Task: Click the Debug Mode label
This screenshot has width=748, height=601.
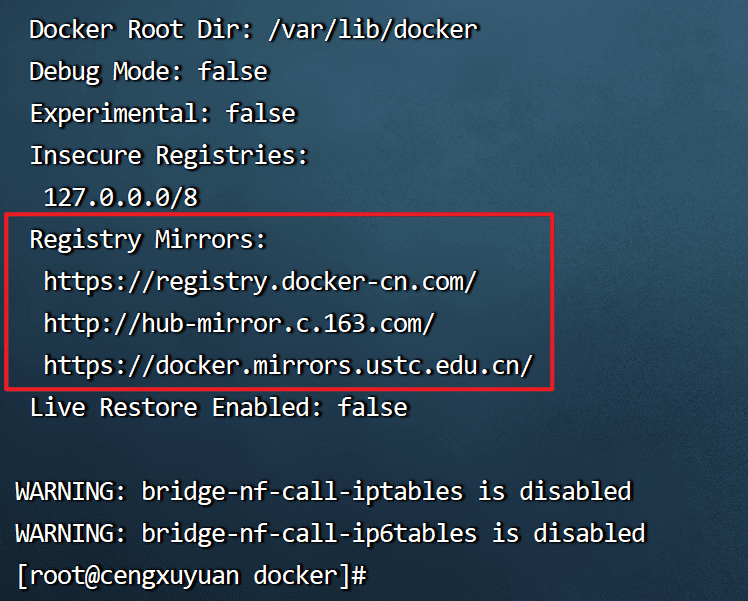Action: click(105, 71)
